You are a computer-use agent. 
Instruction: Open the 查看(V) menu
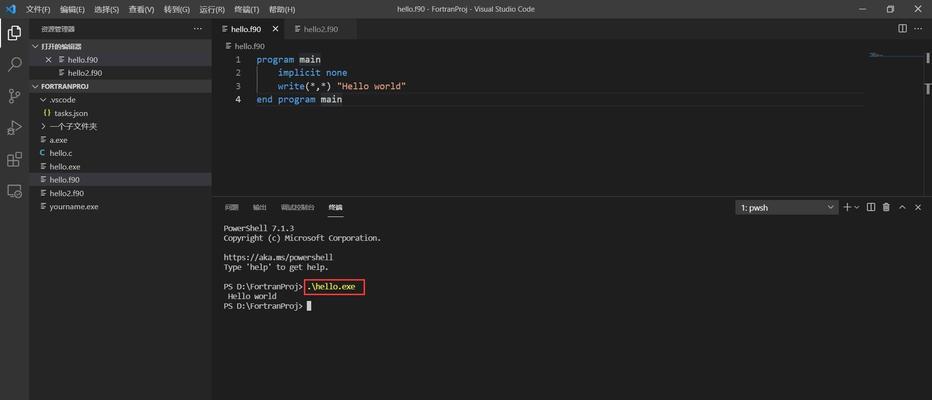141,10
